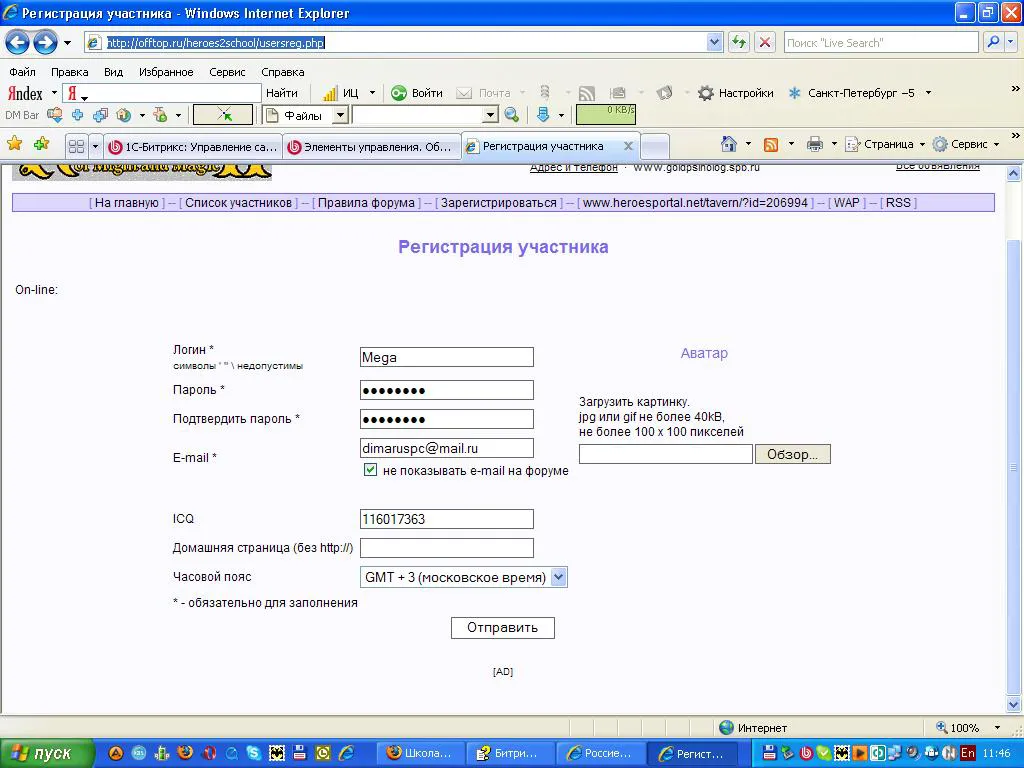Click the RSS feeds icon in command bar
This screenshot has height=768, width=1024.
[x=771, y=144]
